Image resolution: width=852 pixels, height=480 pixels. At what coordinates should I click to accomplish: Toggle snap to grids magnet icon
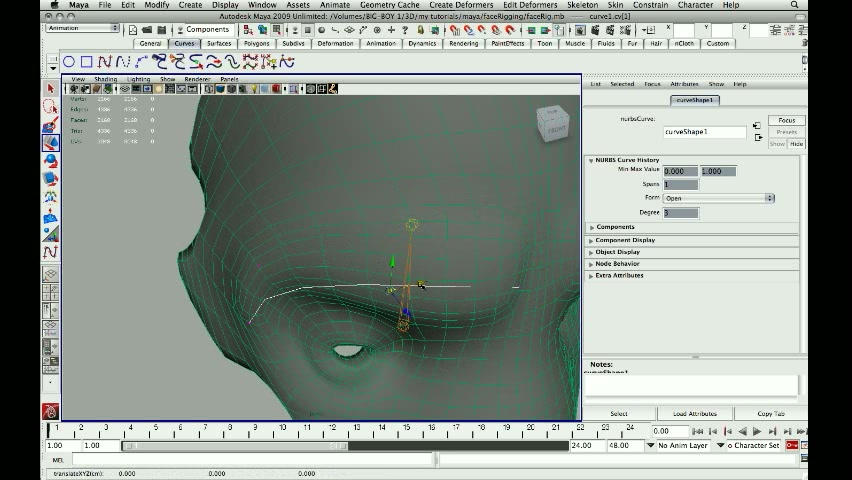tap(455, 30)
